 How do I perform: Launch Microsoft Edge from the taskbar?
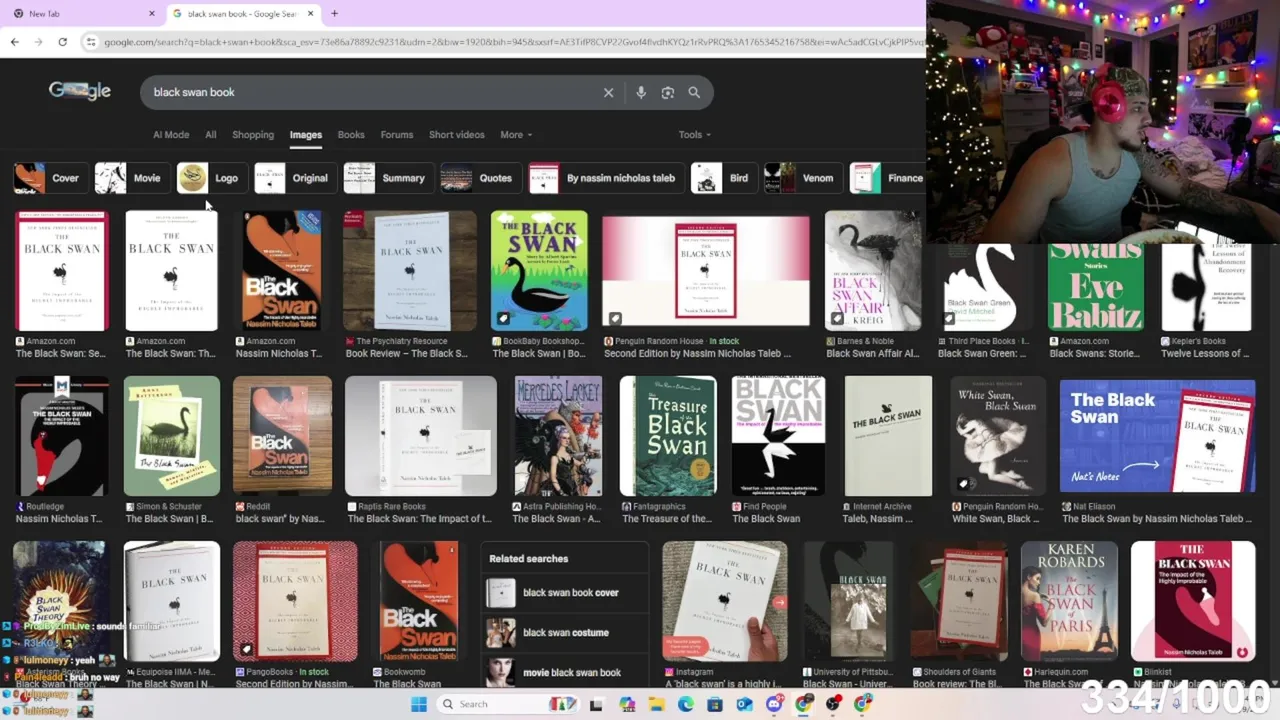coord(686,704)
